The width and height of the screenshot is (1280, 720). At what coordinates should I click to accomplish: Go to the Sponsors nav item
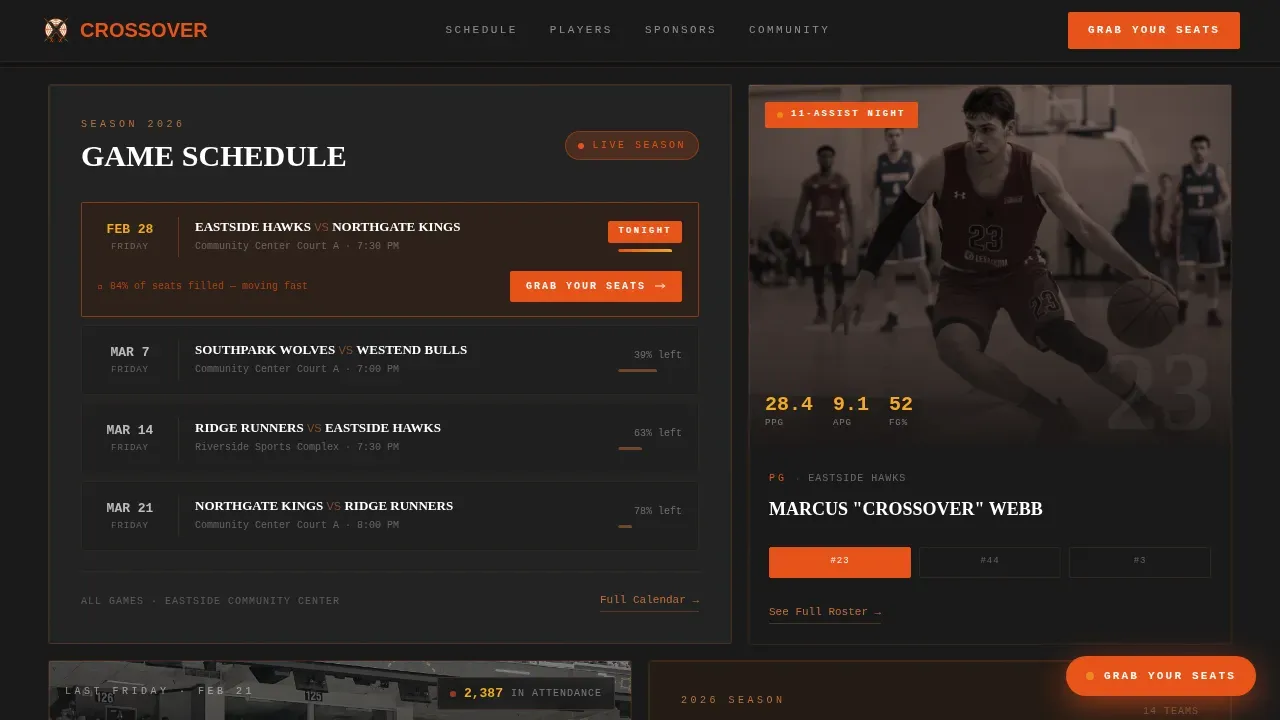(x=681, y=30)
